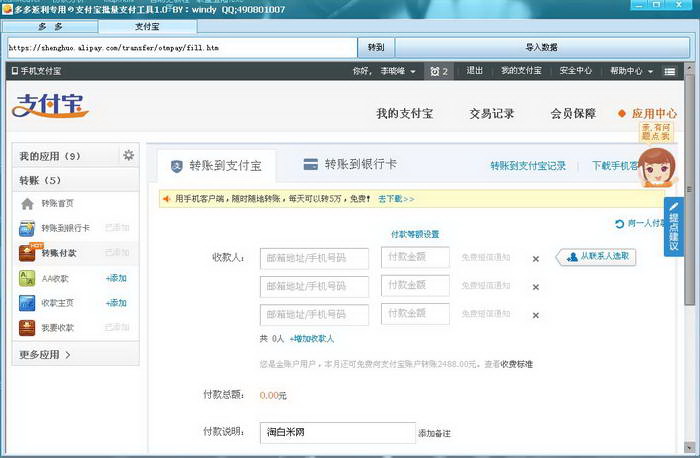Click the URL address field

point(182,48)
